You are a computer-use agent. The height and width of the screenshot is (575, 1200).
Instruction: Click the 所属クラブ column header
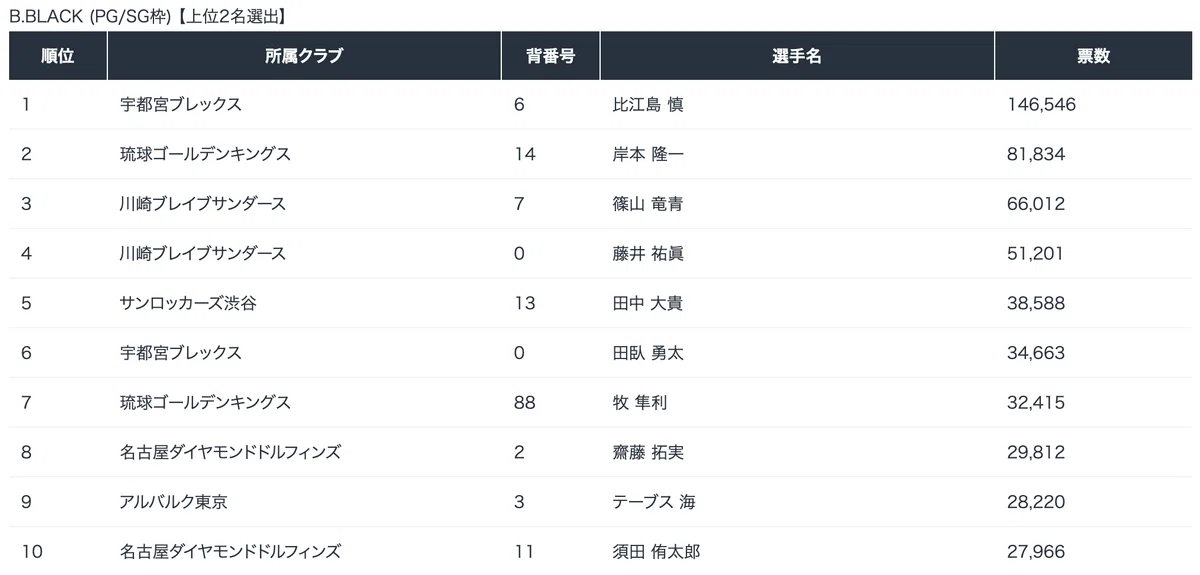tap(304, 56)
